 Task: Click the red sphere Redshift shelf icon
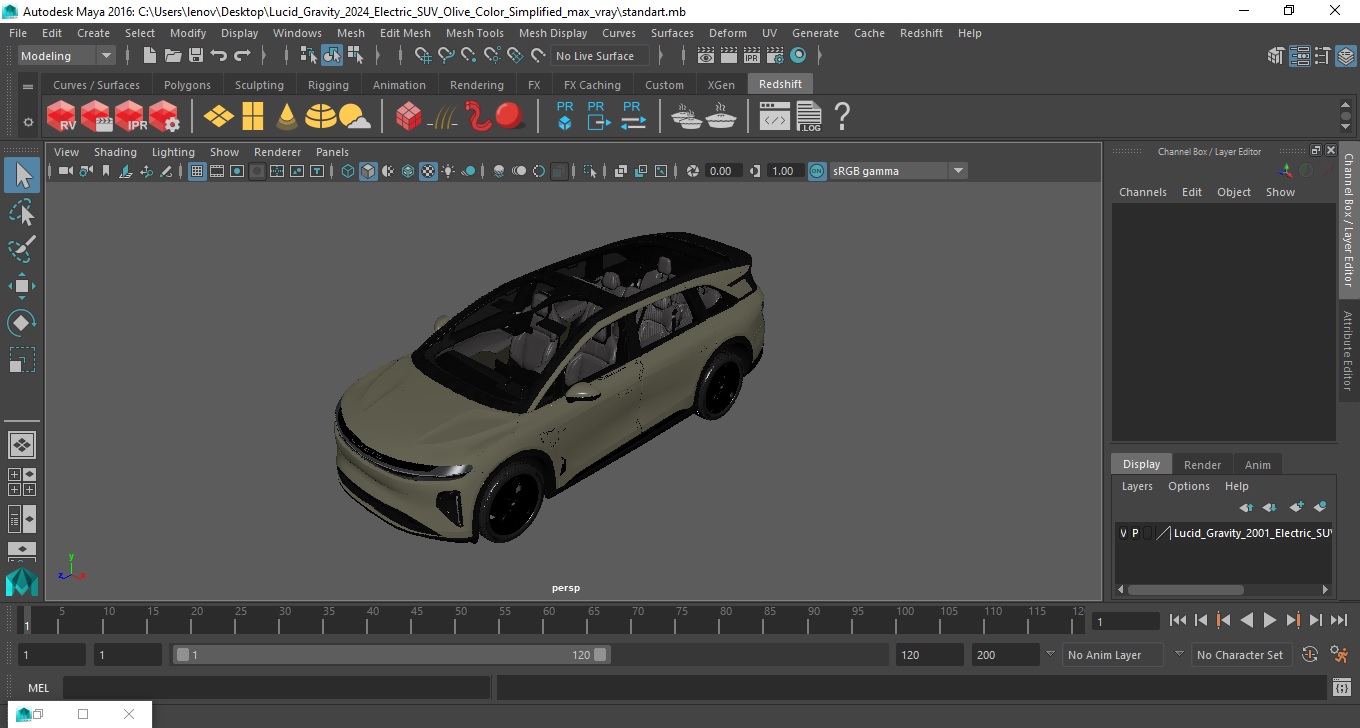(x=510, y=116)
